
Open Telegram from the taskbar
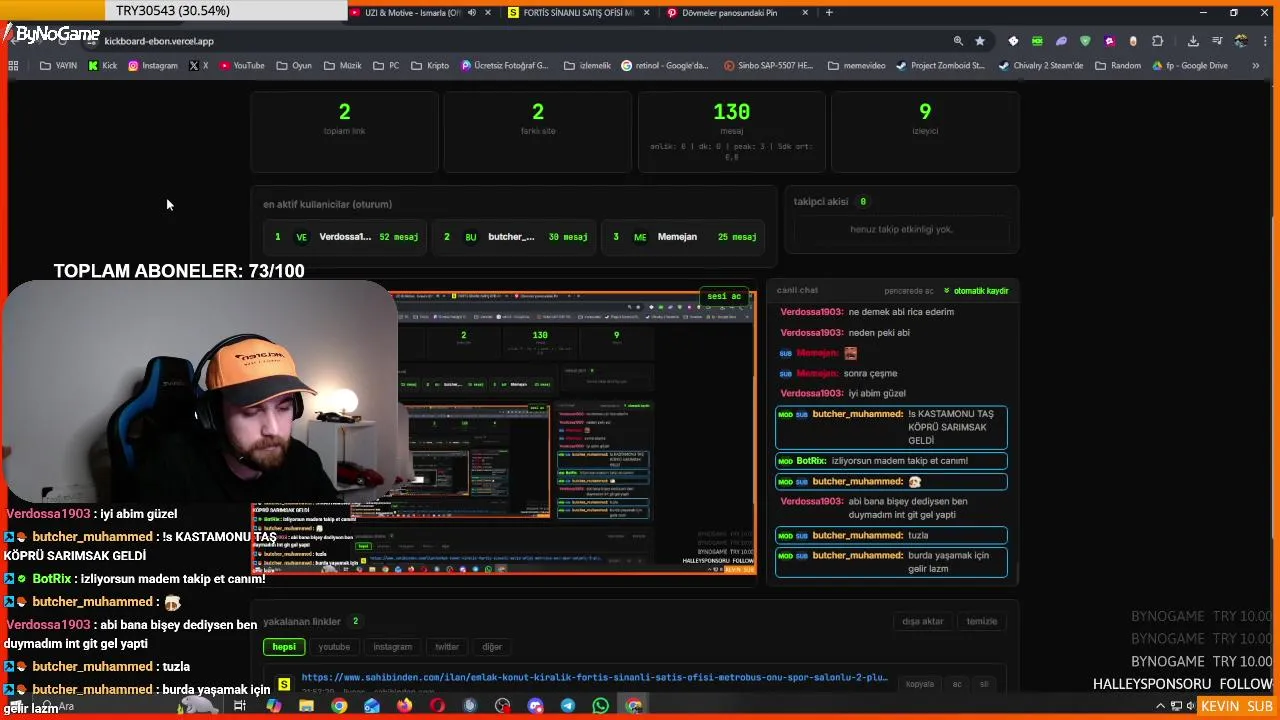click(x=567, y=706)
